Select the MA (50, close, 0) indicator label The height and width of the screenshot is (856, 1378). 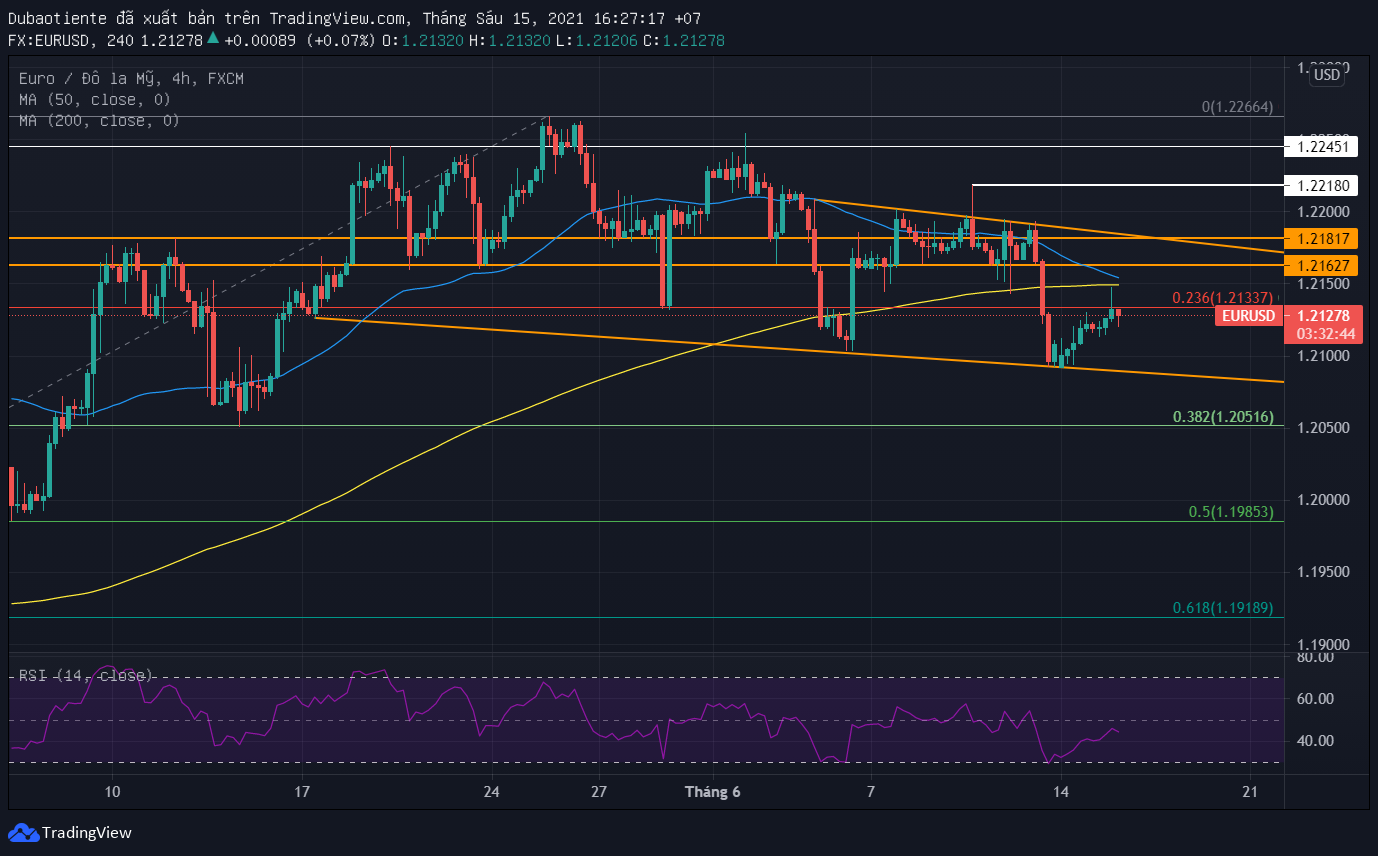tap(95, 99)
